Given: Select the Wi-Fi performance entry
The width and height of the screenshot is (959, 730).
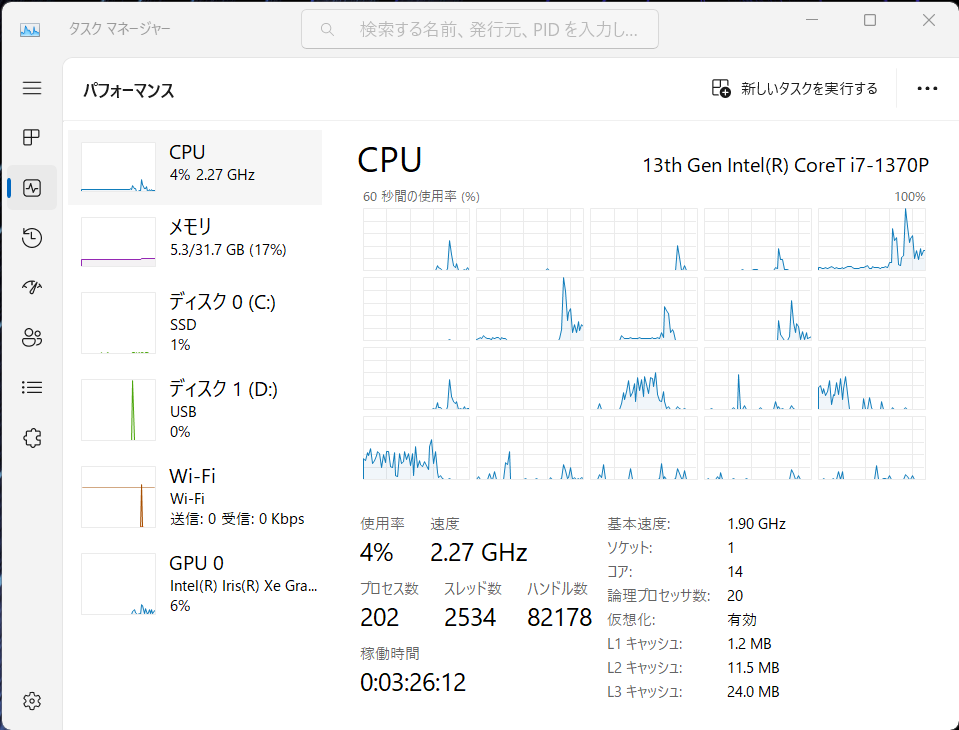Looking at the screenshot, I should click(x=195, y=496).
